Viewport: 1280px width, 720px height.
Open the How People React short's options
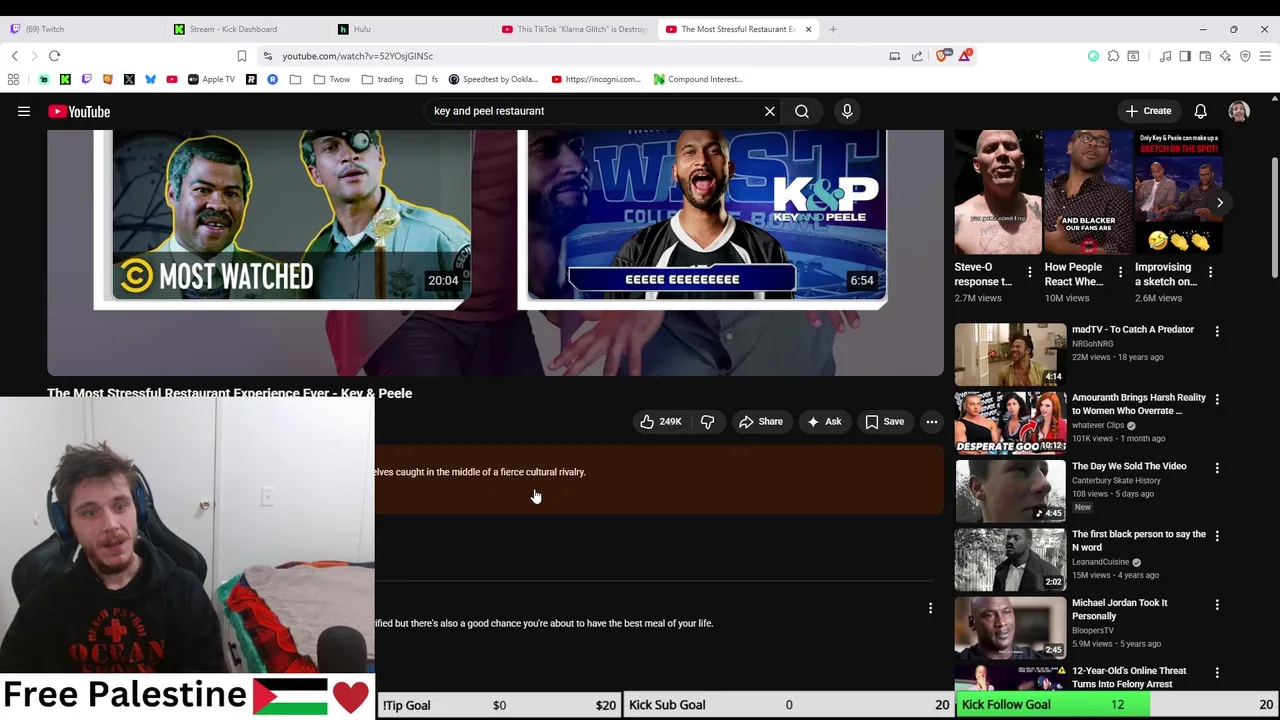tap(1120, 272)
